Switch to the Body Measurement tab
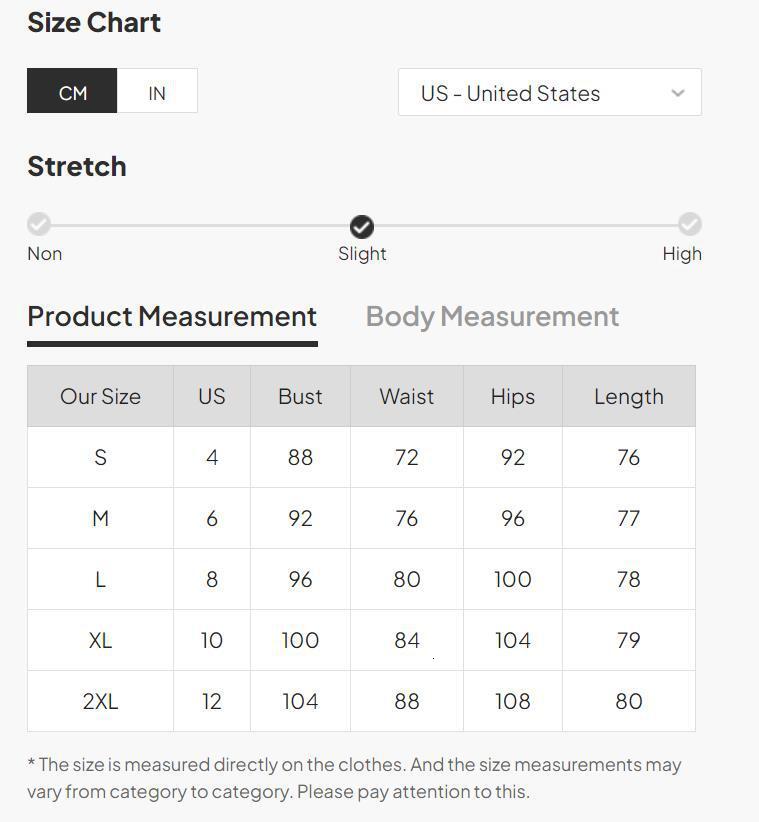Screen dimensions: 759x822 click(x=492, y=317)
